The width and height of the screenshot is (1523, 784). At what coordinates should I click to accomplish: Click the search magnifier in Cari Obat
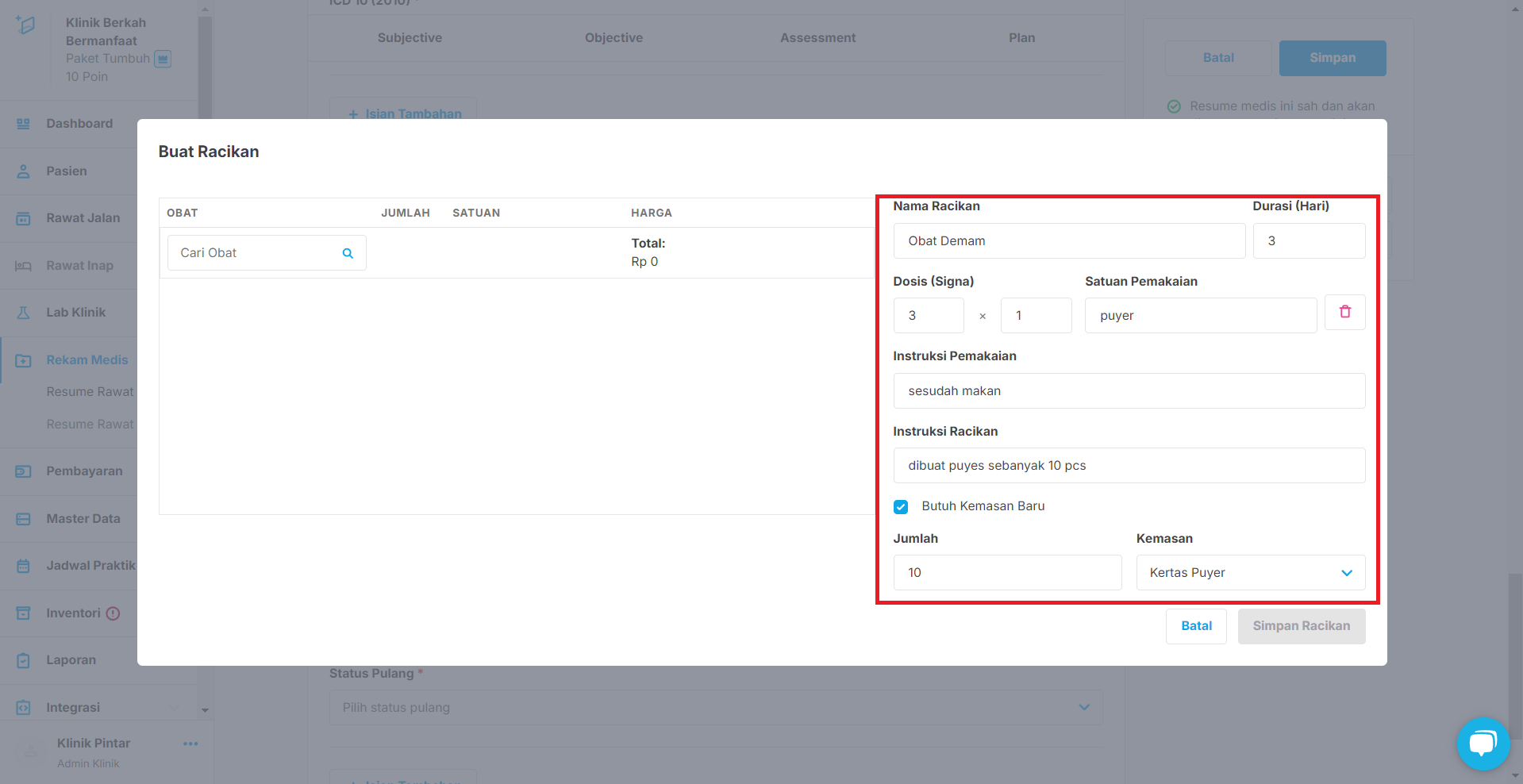click(348, 253)
